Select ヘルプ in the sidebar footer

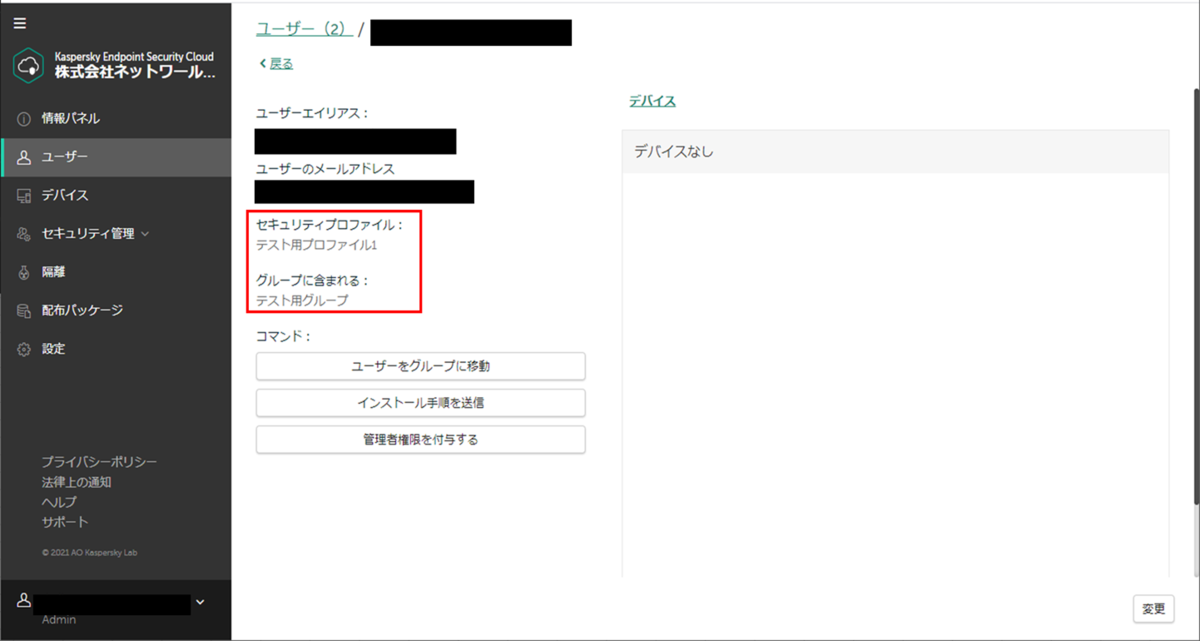click(57, 501)
